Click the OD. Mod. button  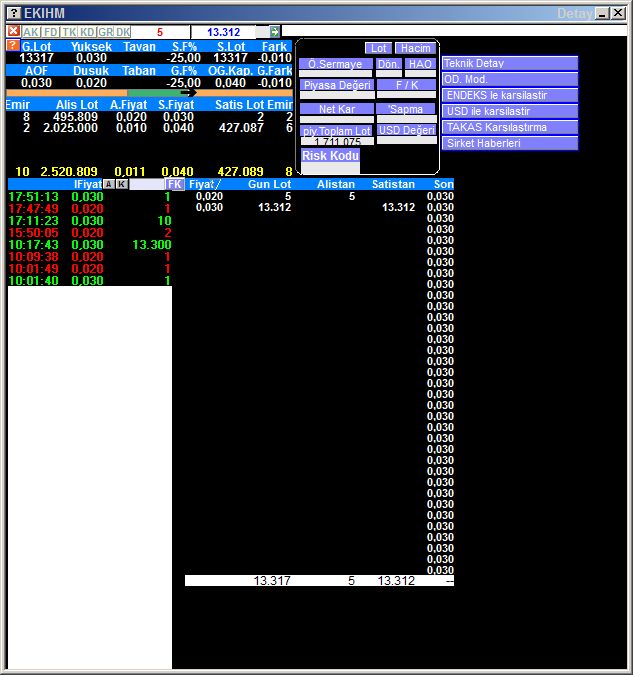(x=510, y=79)
